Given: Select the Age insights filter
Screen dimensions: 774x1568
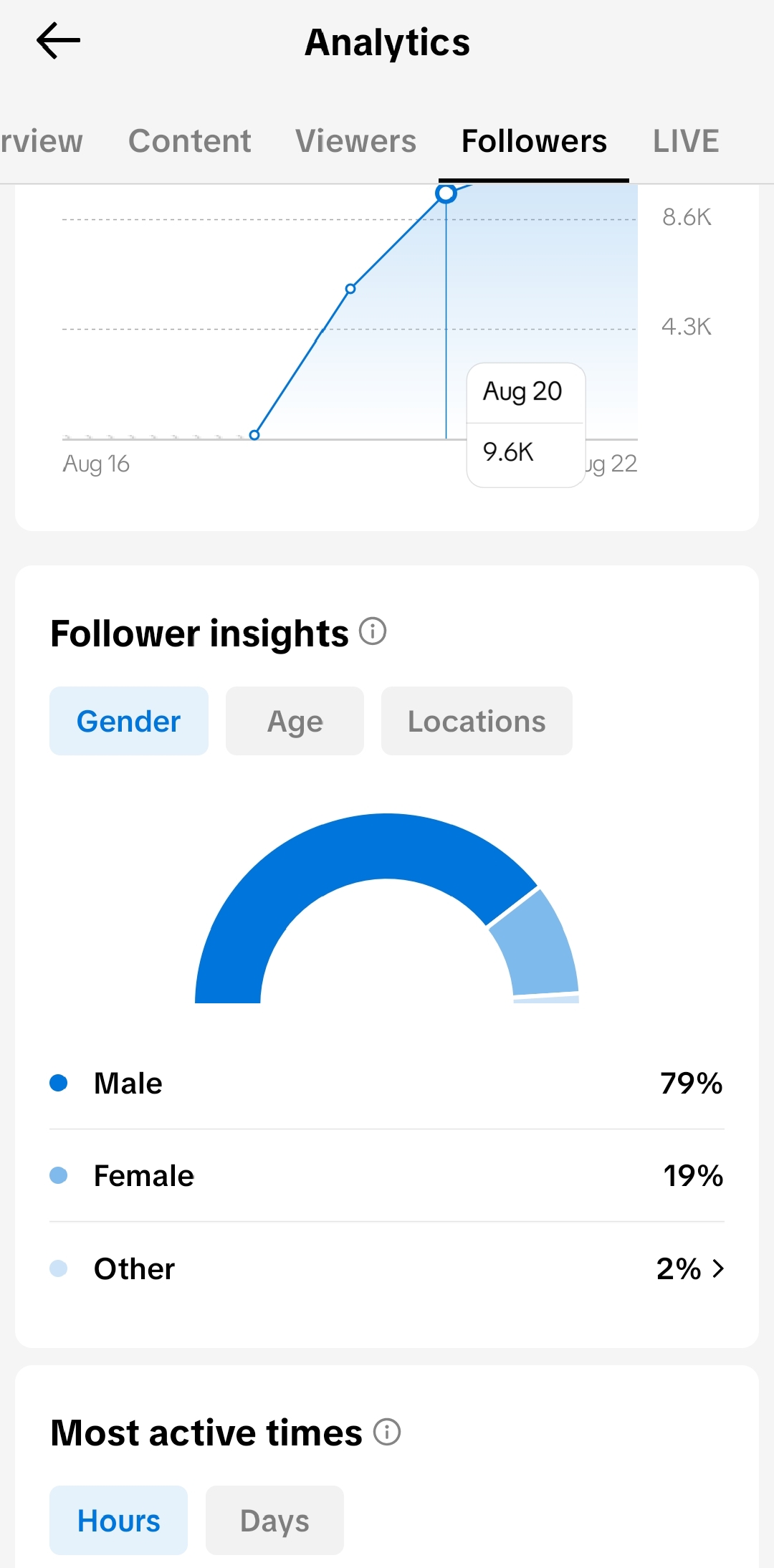Looking at the screenshot, I should (295, 721).
